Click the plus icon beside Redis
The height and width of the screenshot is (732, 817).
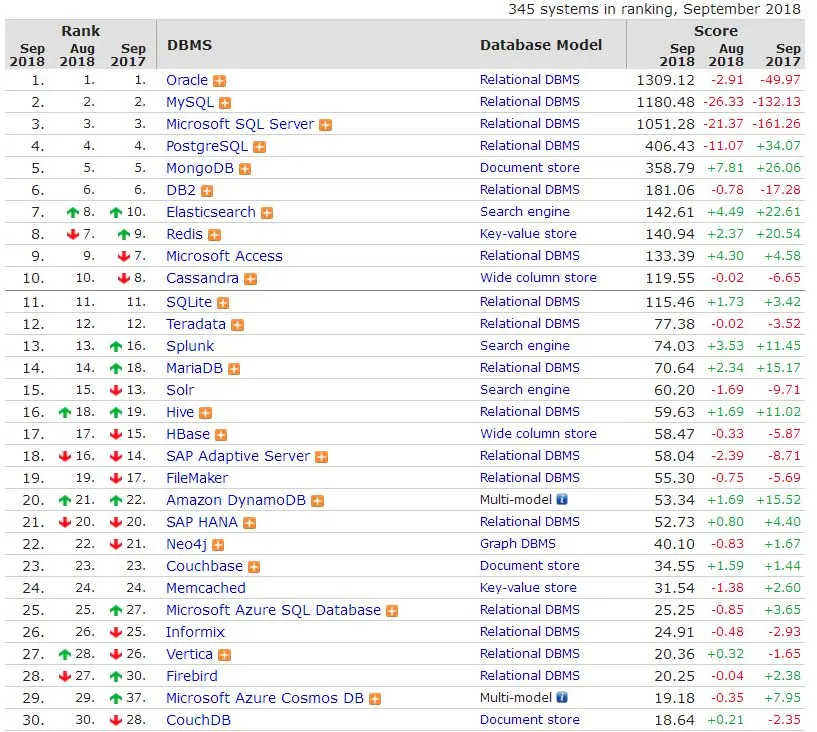click(x=215, y=235)
